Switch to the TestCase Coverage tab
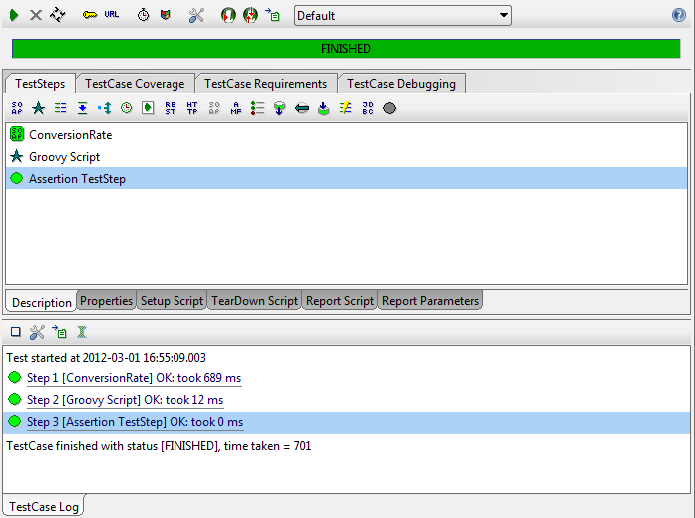Image resolution: width=695 pixels, height=518 pixels. click(x=135, y=84)
